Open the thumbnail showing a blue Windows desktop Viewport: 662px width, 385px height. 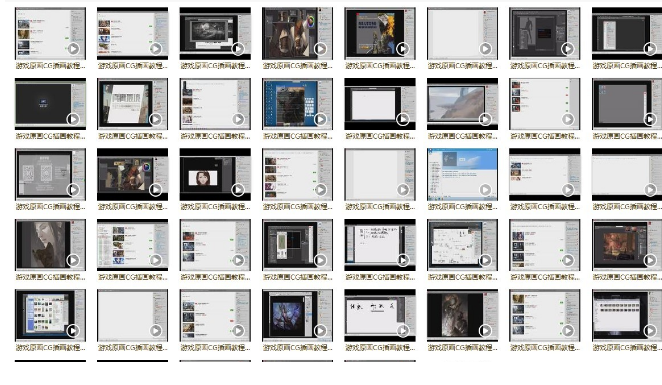tap(297, 104)
